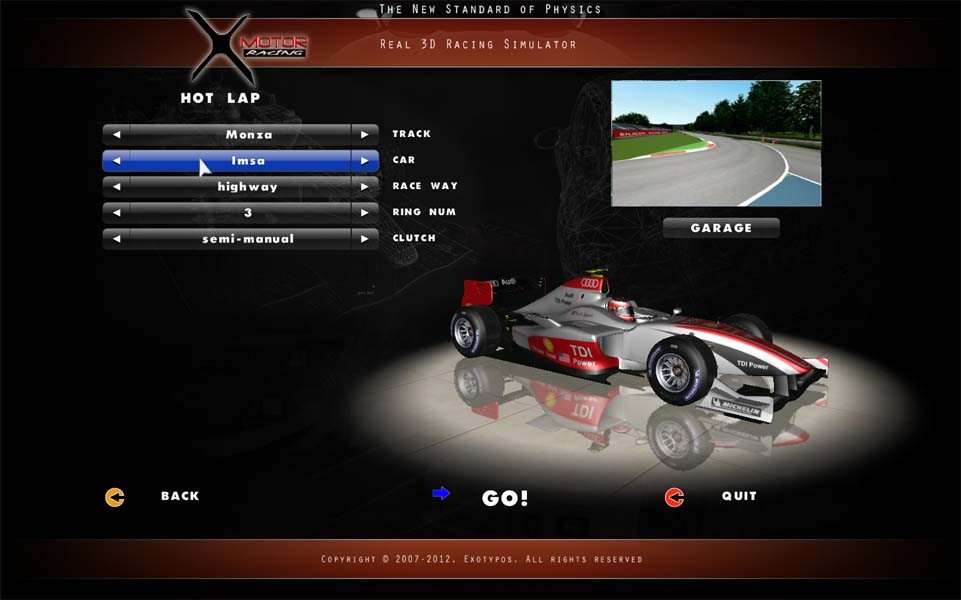961x600 pixels.
Task: Open the Garage
Action: [721, 228]
